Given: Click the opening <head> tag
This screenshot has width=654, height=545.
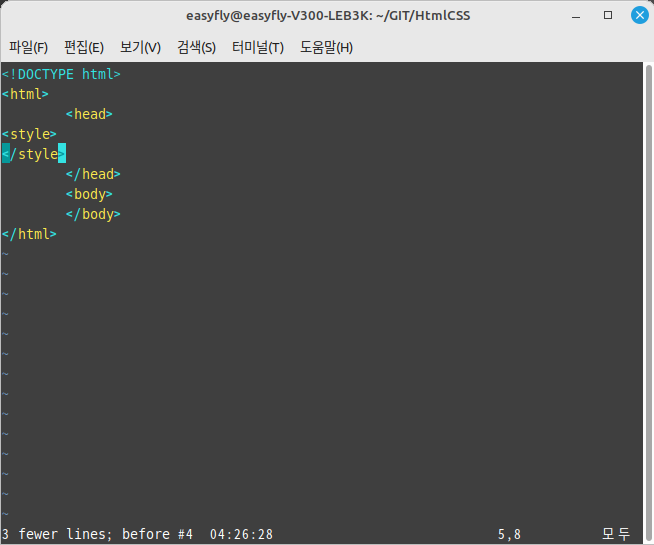Looking at the screenshot, I should tap(89, 114).
